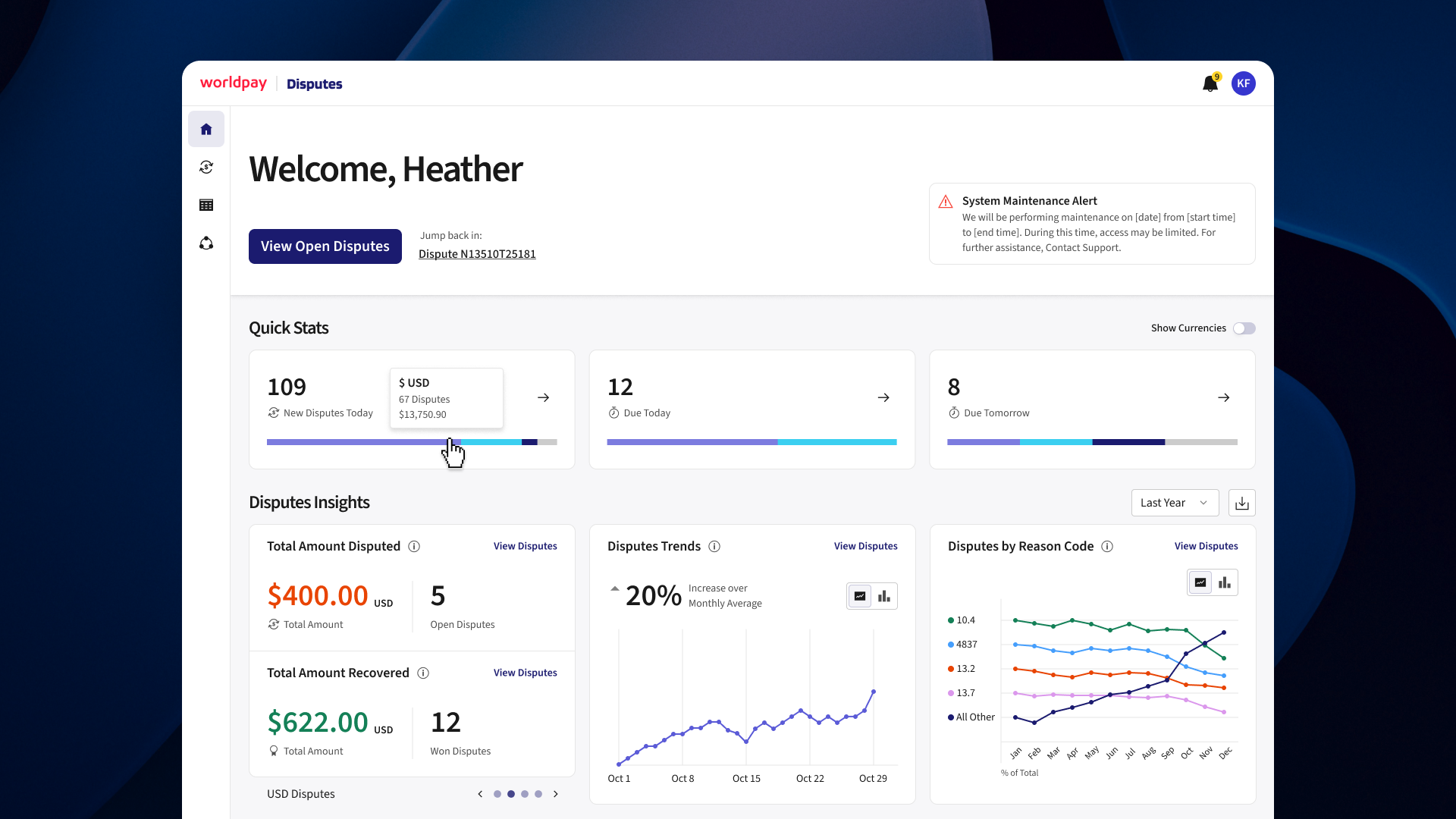Screen dimensions: 1456x819
Task: Click Disputes header title
Action: click(x=315, y=84)
